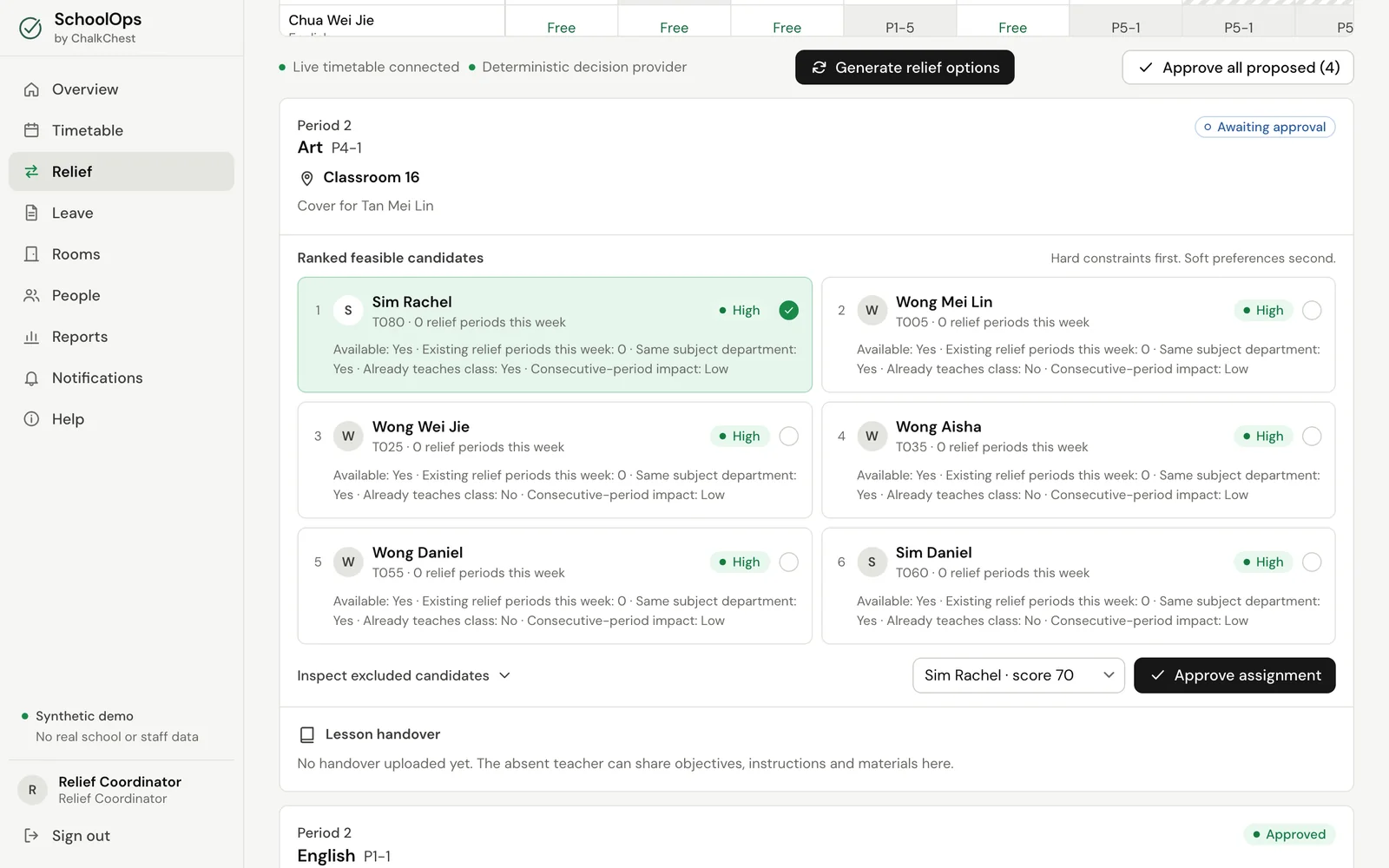Viewport: 1389px width, 868px height.
Task: Click the Reports bar chart icon
Action: 31,337
